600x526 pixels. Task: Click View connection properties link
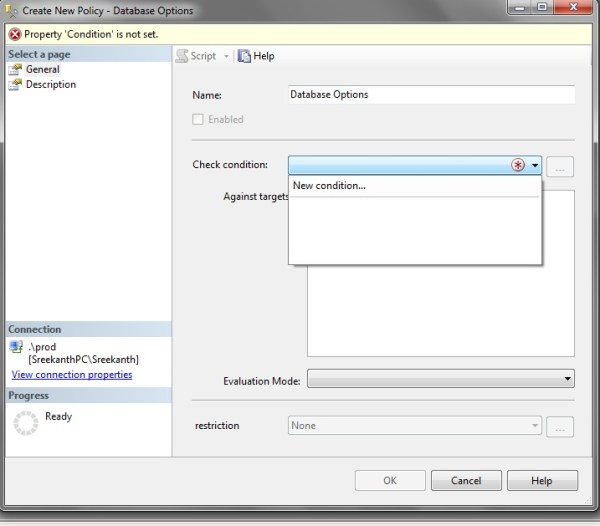tap(71, 375)
